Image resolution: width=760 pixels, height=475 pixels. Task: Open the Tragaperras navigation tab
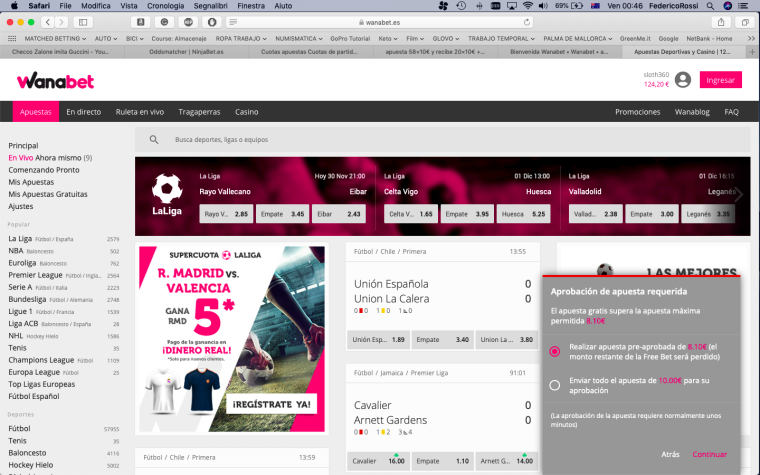coord(199,111)
